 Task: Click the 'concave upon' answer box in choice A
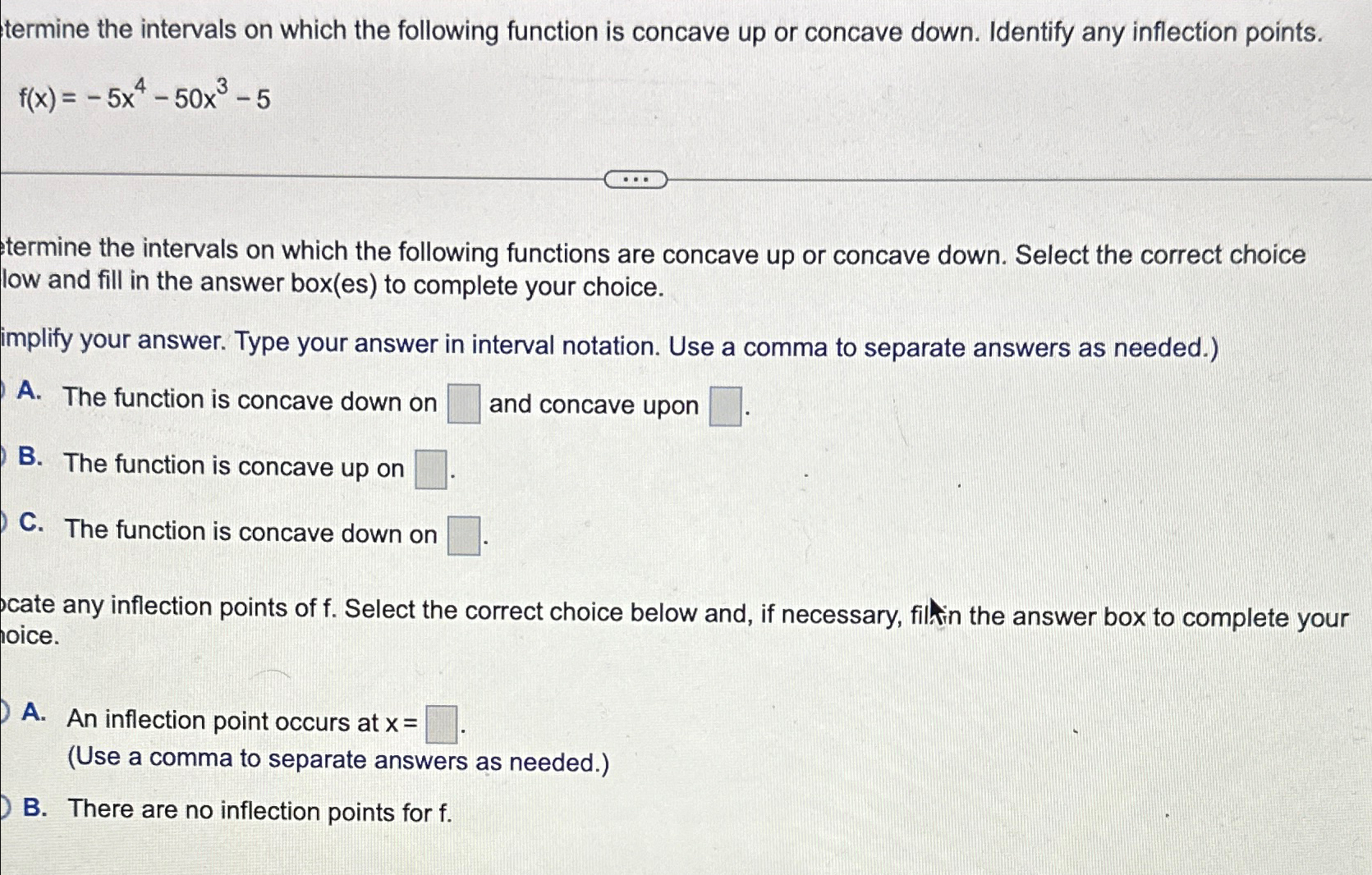(725, 404)
